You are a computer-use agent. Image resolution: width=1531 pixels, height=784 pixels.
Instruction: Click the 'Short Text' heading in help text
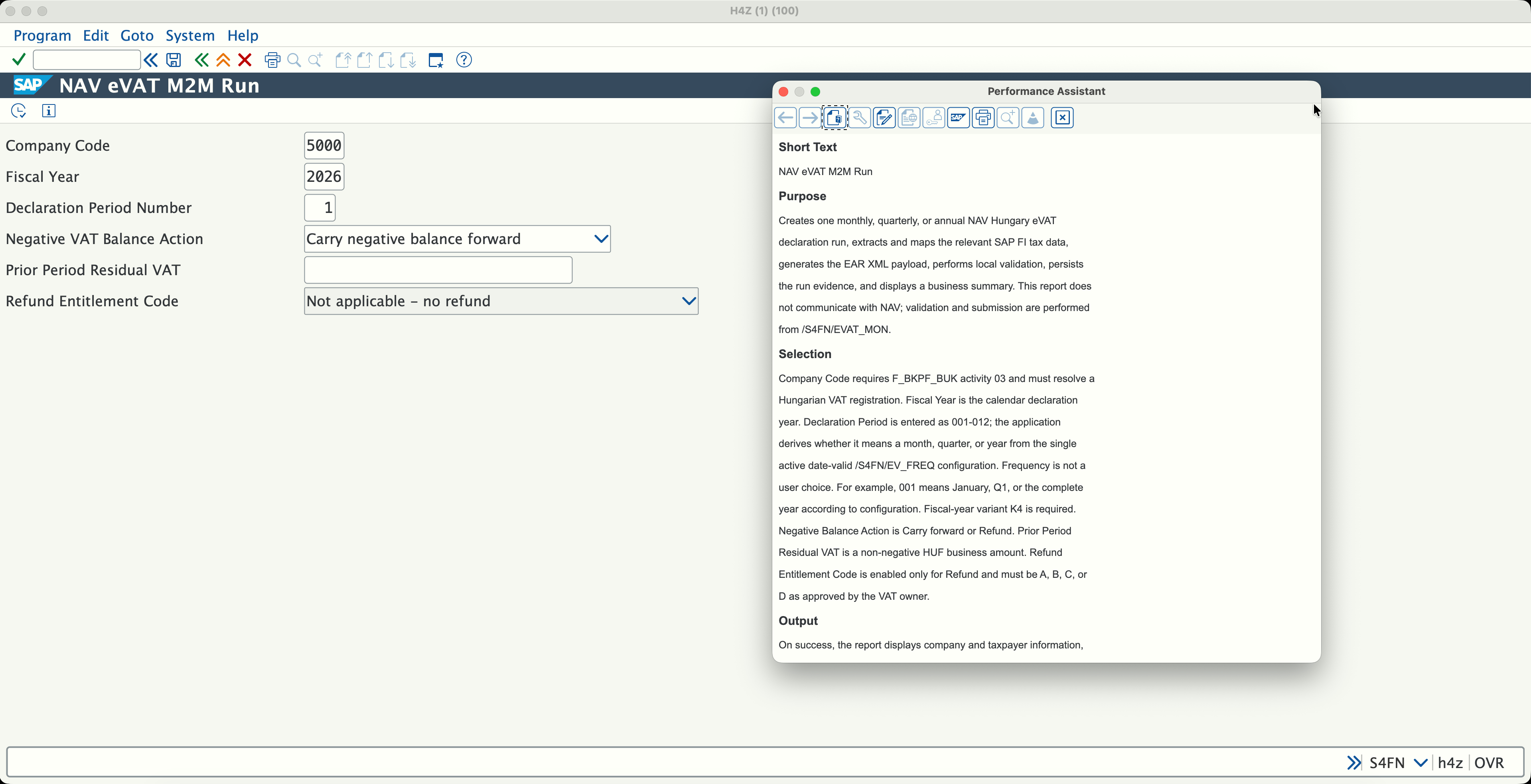[808, 147]
